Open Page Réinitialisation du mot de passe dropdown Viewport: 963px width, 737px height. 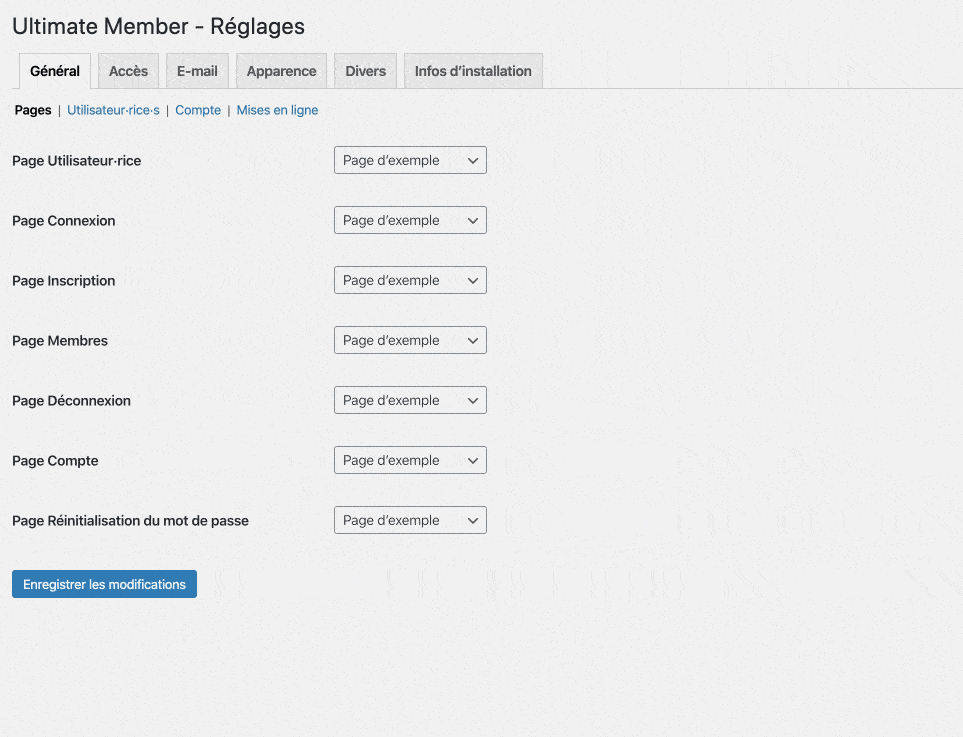(x=410, y=520)
